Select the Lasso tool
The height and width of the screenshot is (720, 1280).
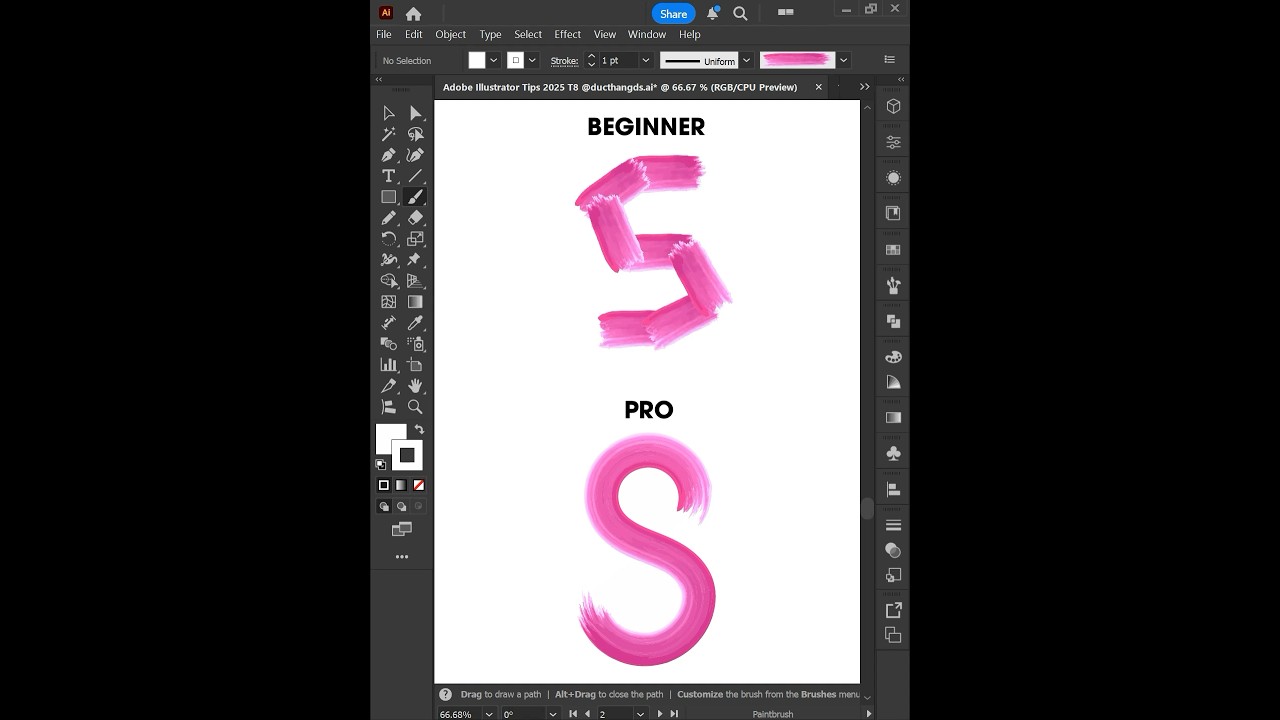415,134
